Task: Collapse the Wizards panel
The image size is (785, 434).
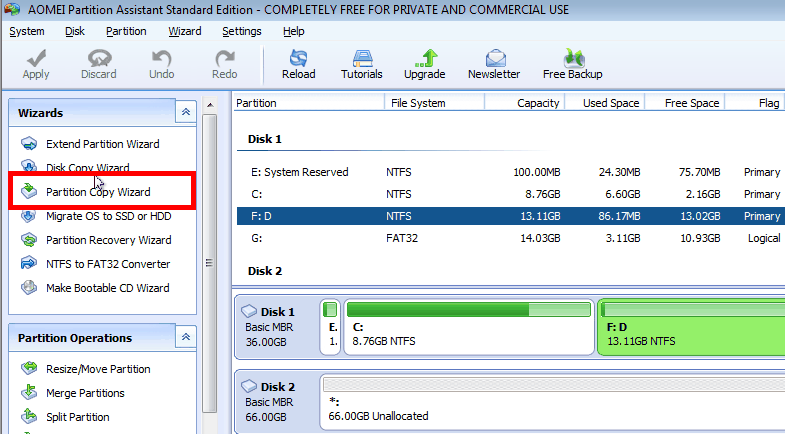Action: (x=186, y=112)
